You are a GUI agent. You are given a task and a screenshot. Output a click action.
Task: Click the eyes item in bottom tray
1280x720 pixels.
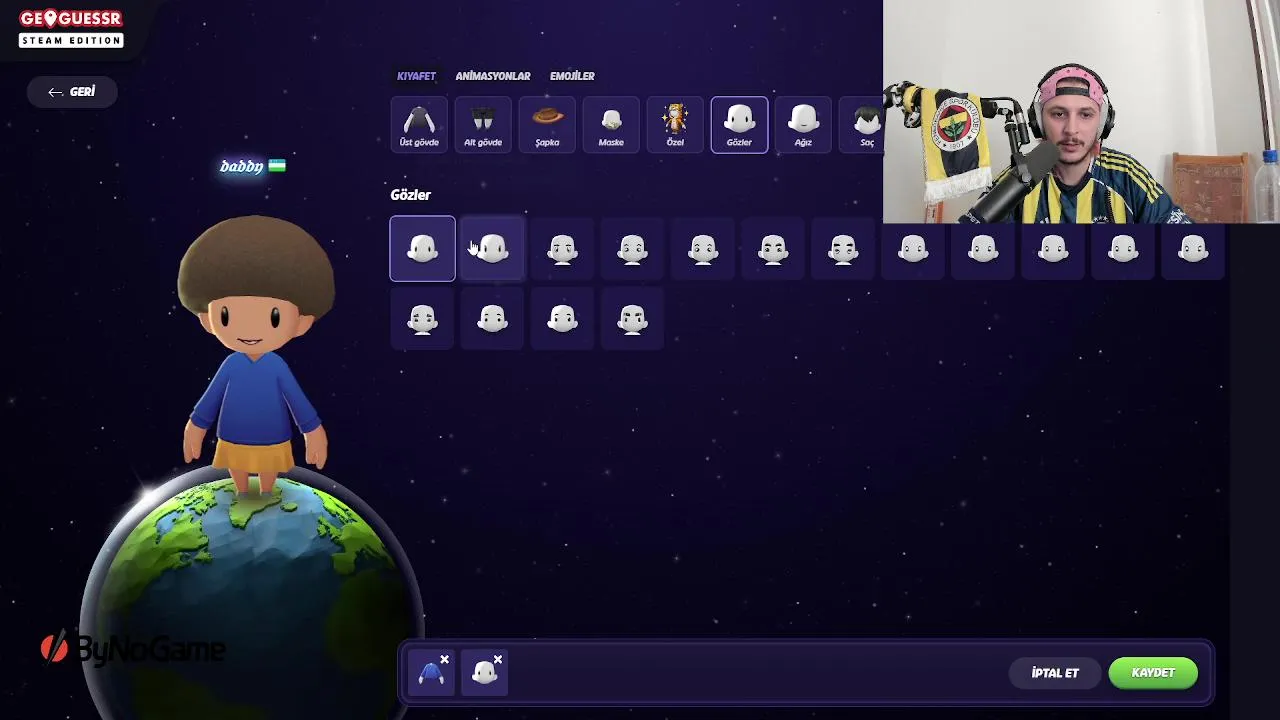pos(485,673)
